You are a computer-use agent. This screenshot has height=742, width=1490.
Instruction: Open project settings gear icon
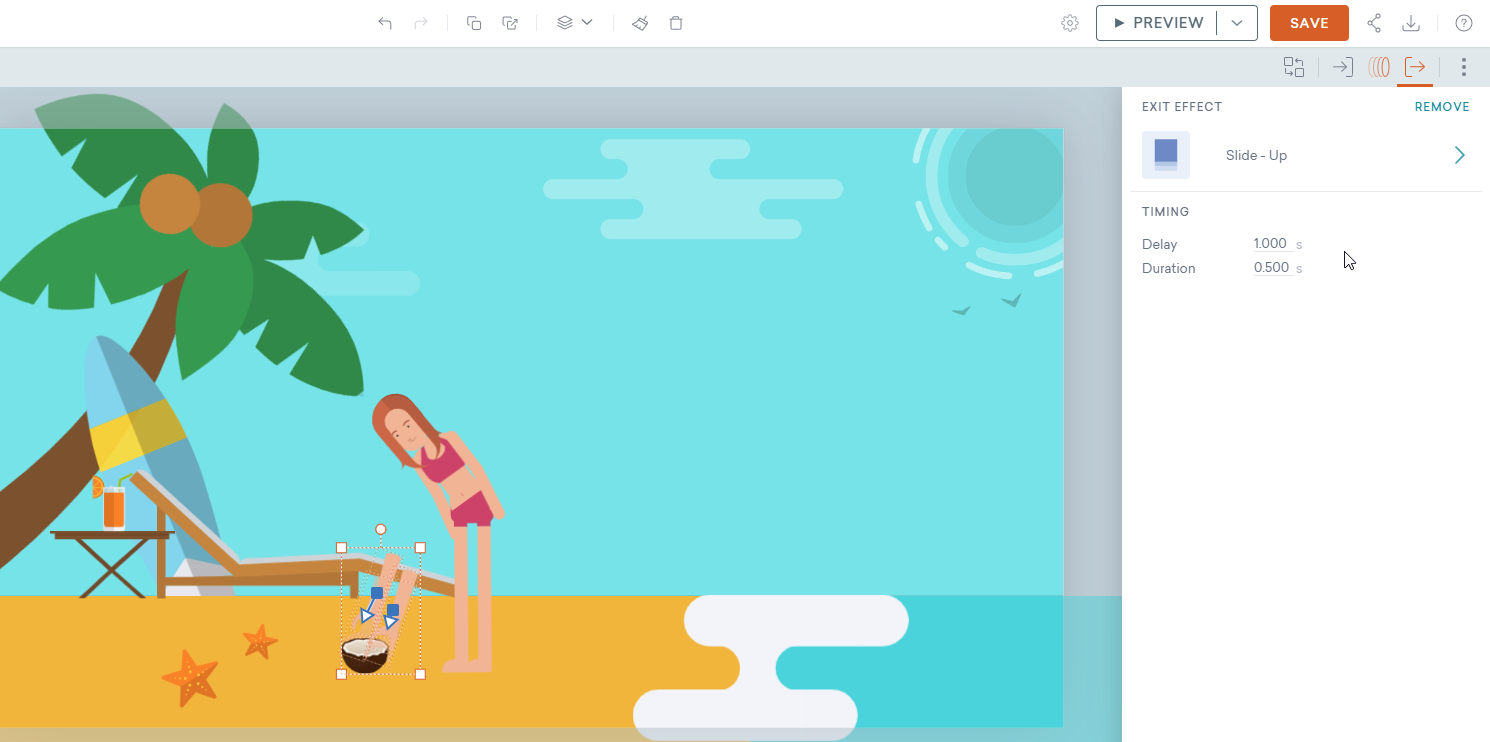pos(1070,23)
